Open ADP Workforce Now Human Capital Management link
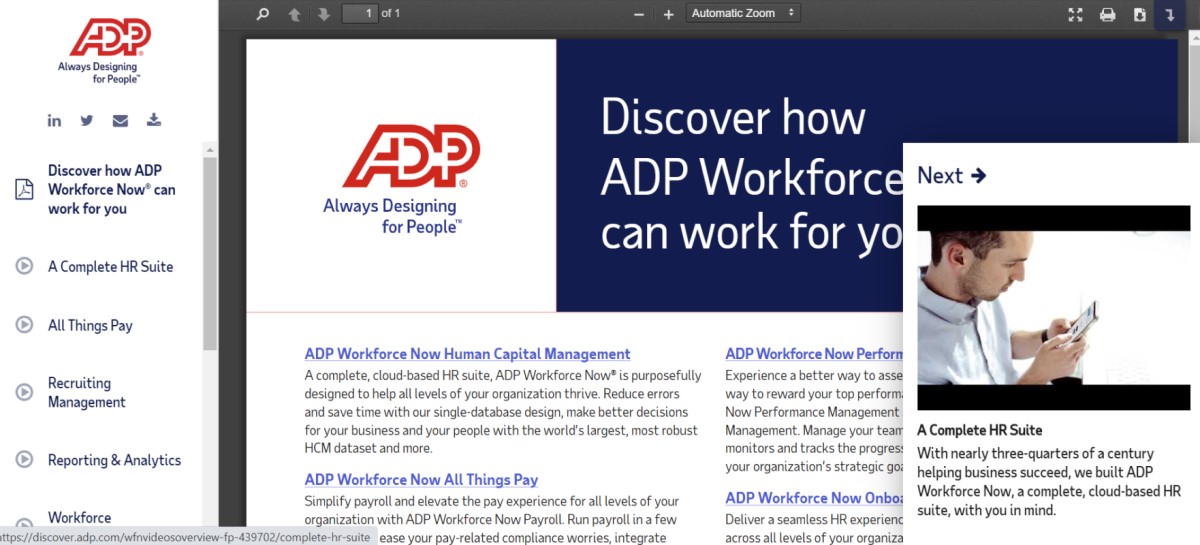The image size is (1200, 545). click(x=467, y=354)
